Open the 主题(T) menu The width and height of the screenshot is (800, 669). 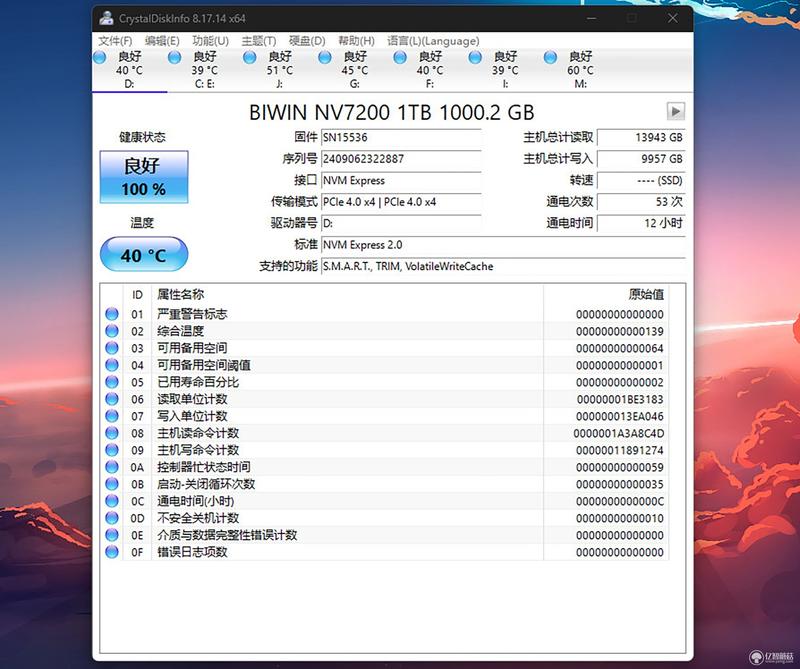259,41
